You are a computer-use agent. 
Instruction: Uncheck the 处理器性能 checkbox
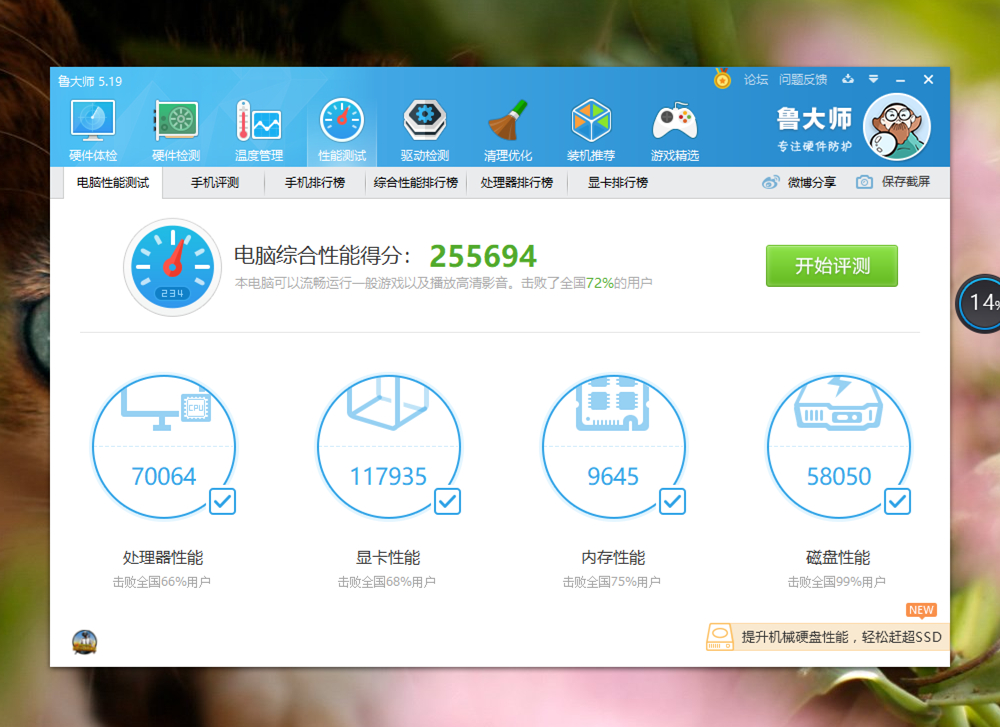[222, 501]
